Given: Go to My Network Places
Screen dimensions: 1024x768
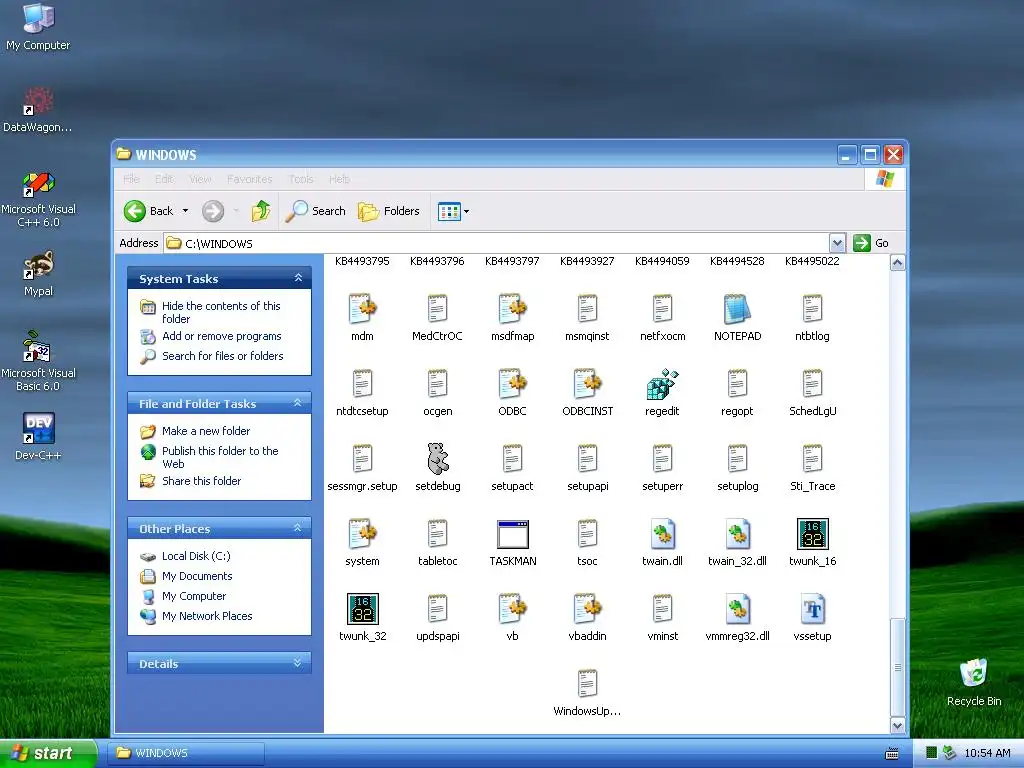Looking at the screenshot, I should pyautogui.click(x=207, y=616).
